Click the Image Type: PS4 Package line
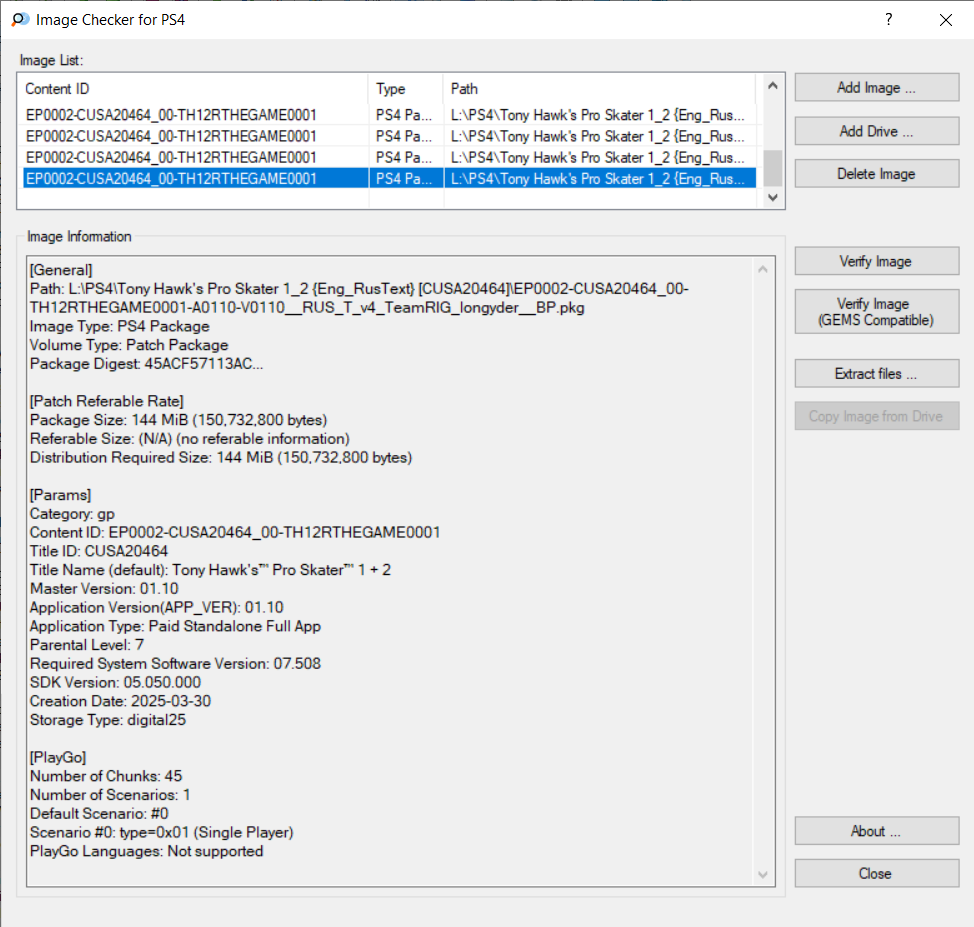Screen dimensions: 974x927 120,326
